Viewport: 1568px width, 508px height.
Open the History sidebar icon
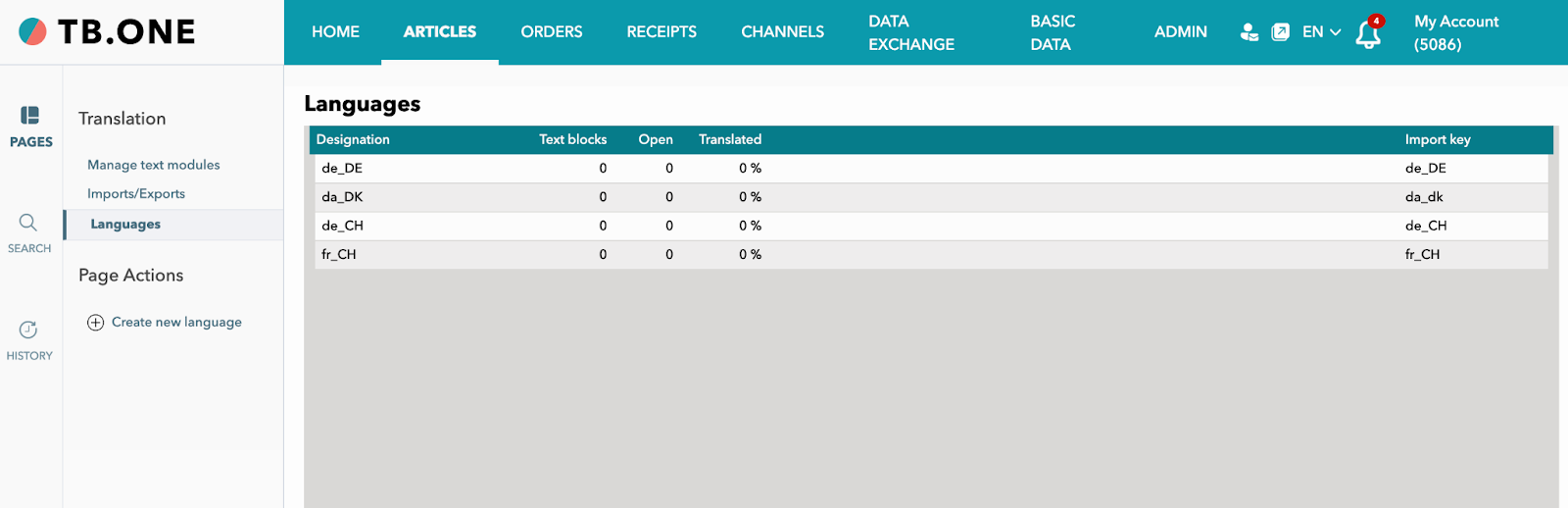29,339
